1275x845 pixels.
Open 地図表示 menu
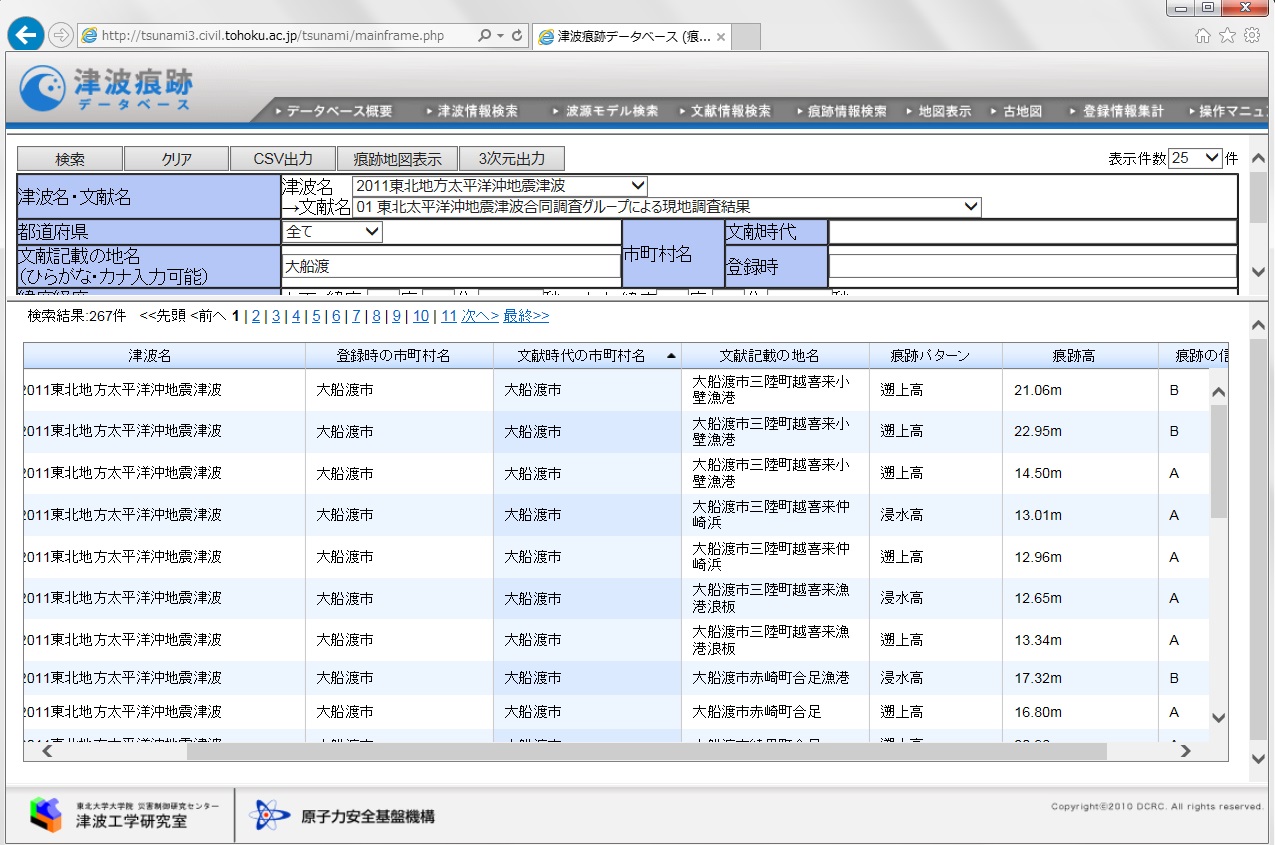coord(939,111)
